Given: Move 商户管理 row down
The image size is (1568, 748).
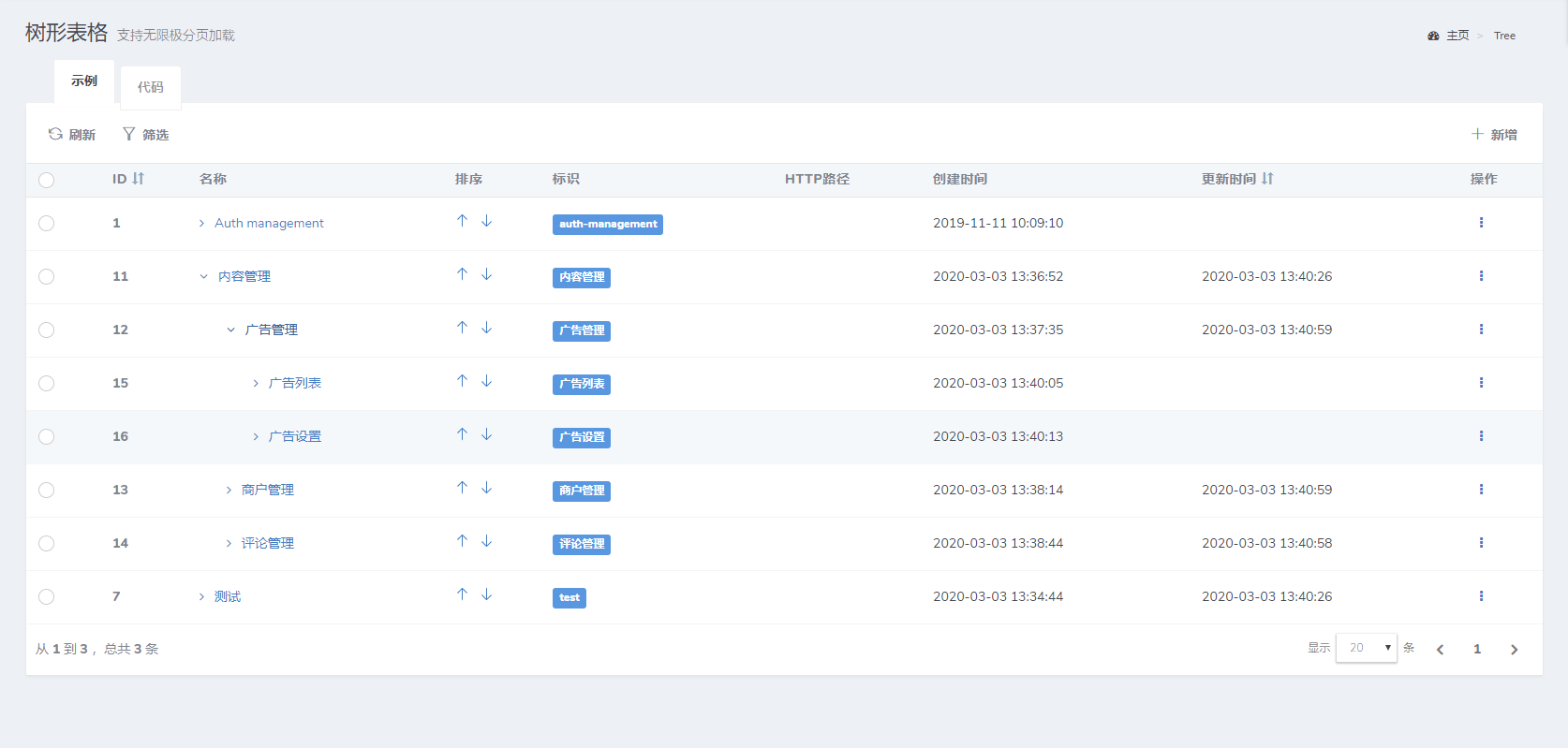Looking at the screenshot, I should coord(486,488).
